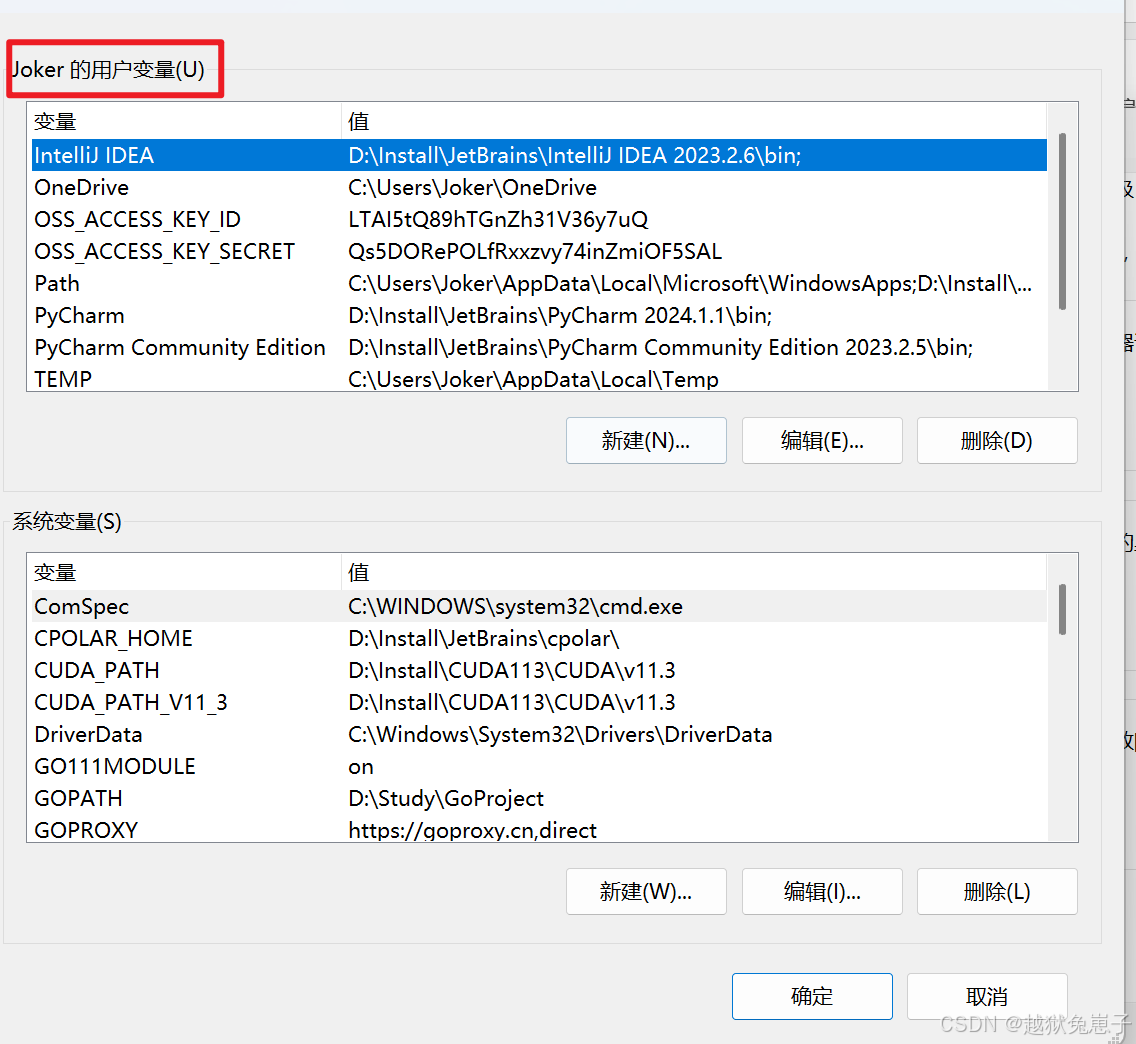
Task: Select the CPOLAR_HOME system variable
Action: tap(539, 638)
